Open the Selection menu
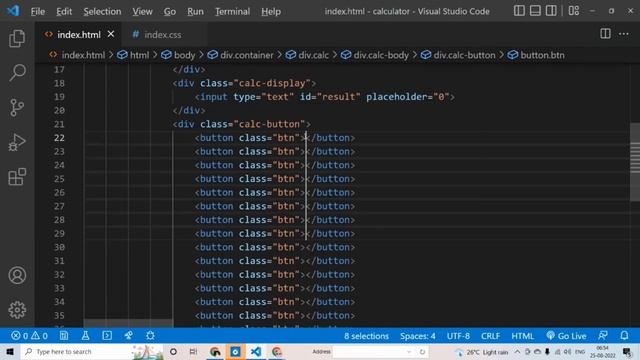This screenshot has width=640, height=360. [102, 11]
